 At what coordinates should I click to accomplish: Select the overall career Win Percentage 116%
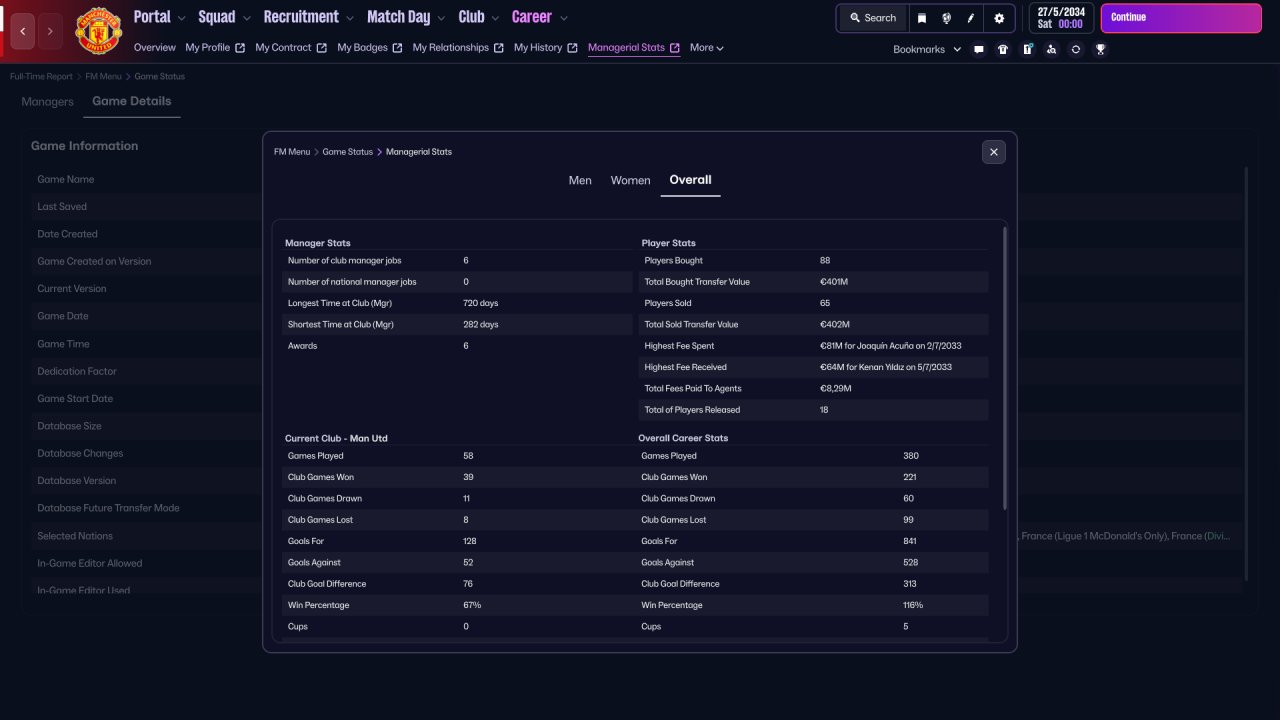point(912,605)
